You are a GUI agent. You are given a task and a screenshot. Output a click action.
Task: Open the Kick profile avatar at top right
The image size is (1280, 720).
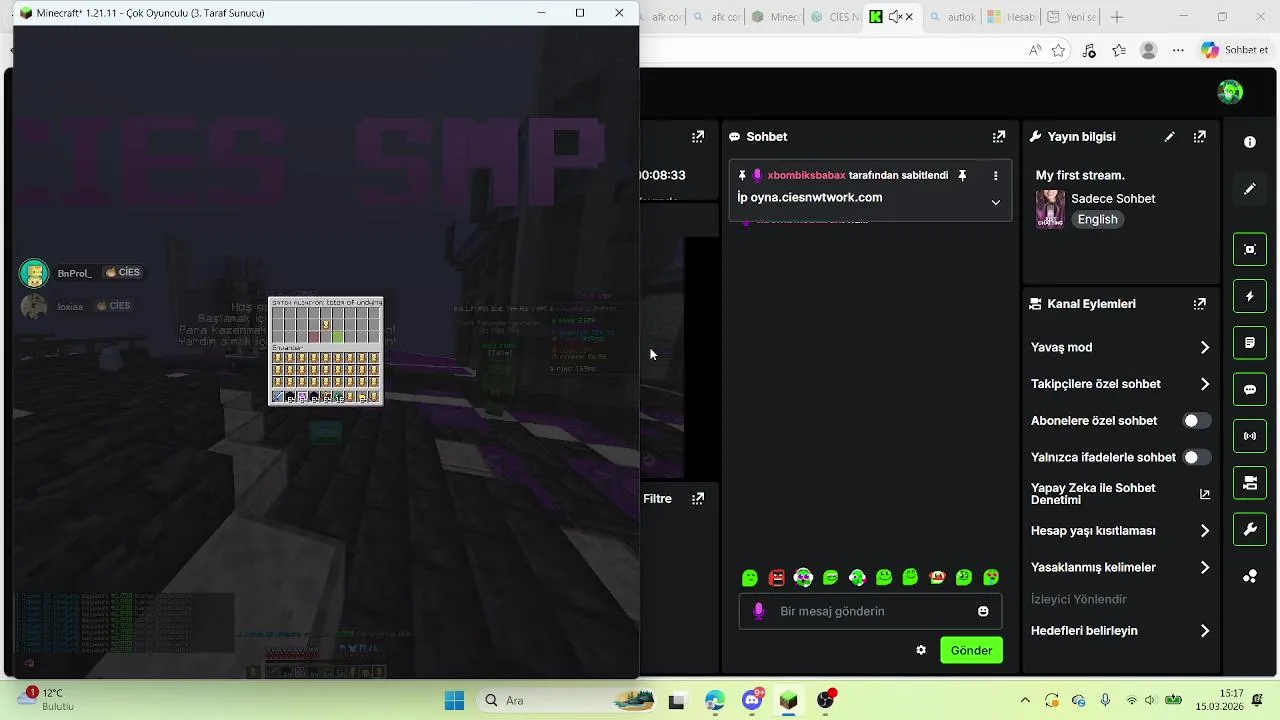pos(1230,92)
